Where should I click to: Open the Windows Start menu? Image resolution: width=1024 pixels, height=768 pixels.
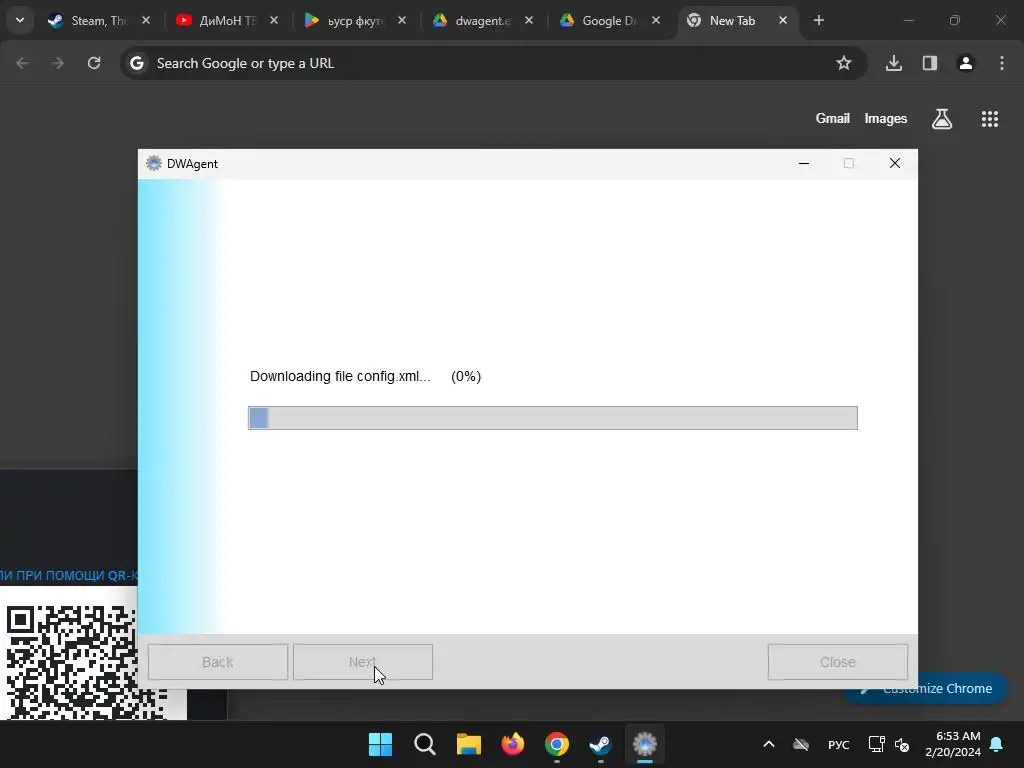coord(381,744)
